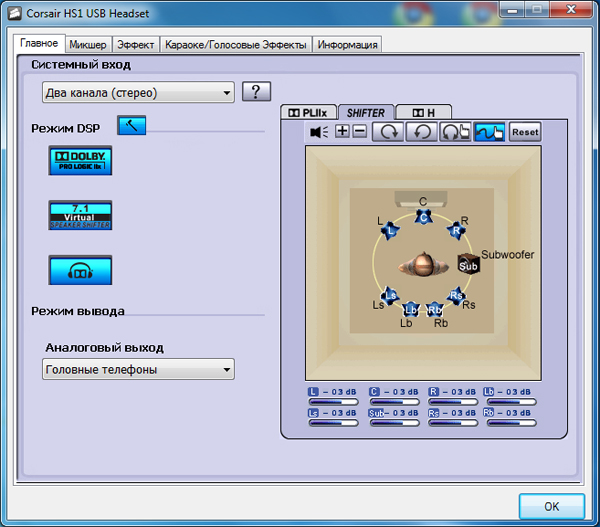Adjust the Rs channel volume slider
Viewport: 600px width, 527px height.
point(453,423)
